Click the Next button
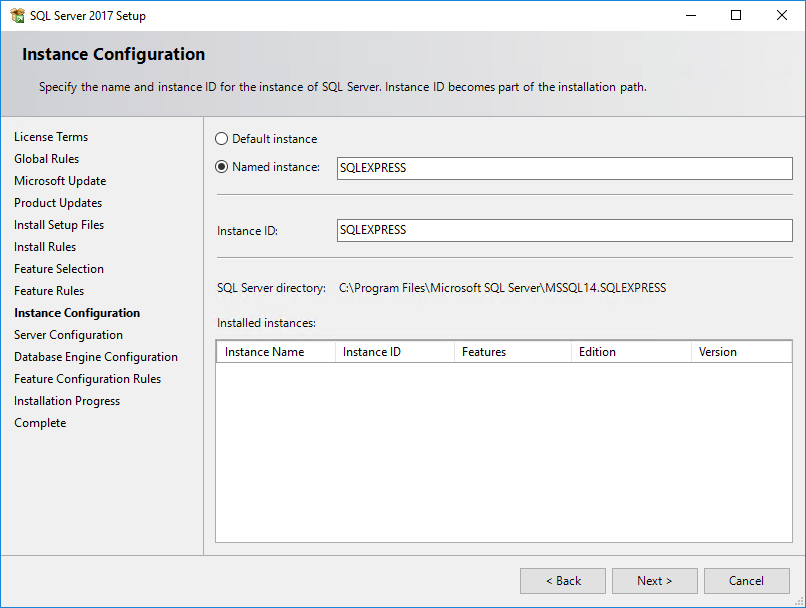806x608 pixels. coord(655,581)
